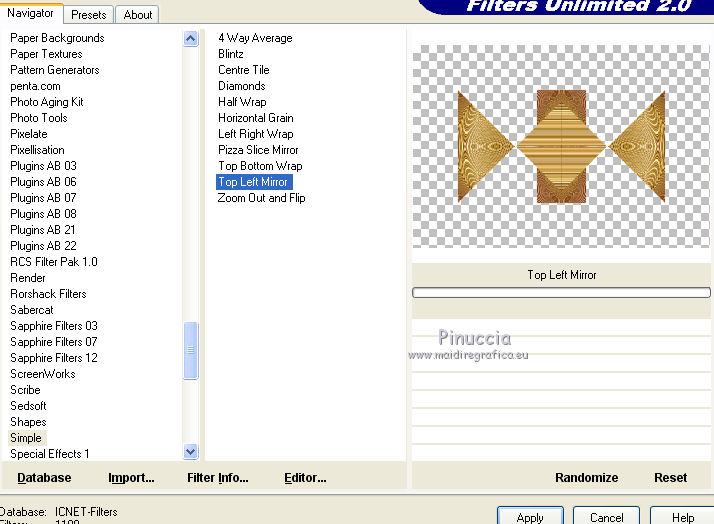Select Plugins AB 06 category
This screenshot has width=714, height=524.
[x=43, y=182]
